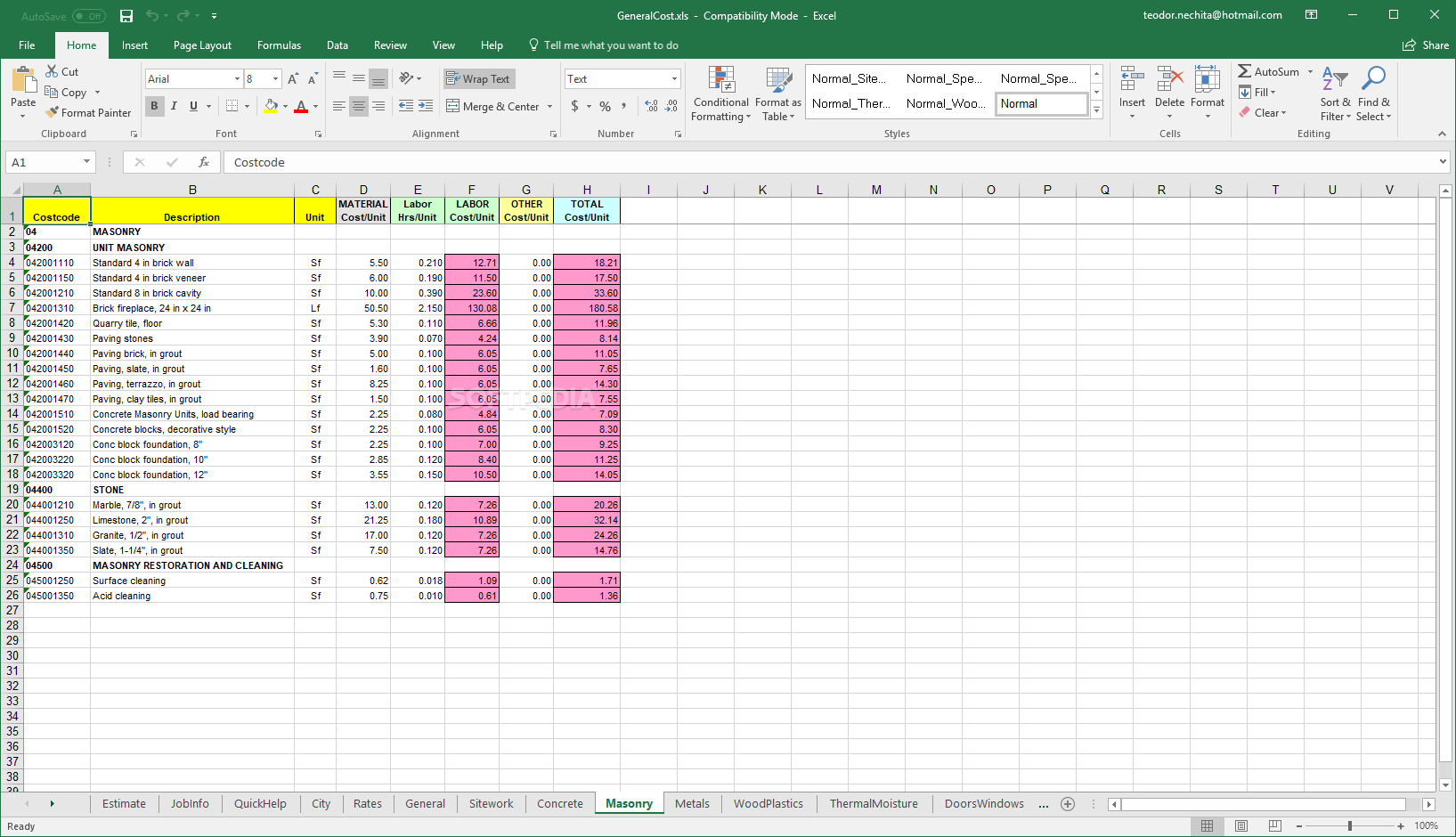Open the File menu
This screenshot has height=837, width=1456.
pyautogui.click(x=27, y=45)
